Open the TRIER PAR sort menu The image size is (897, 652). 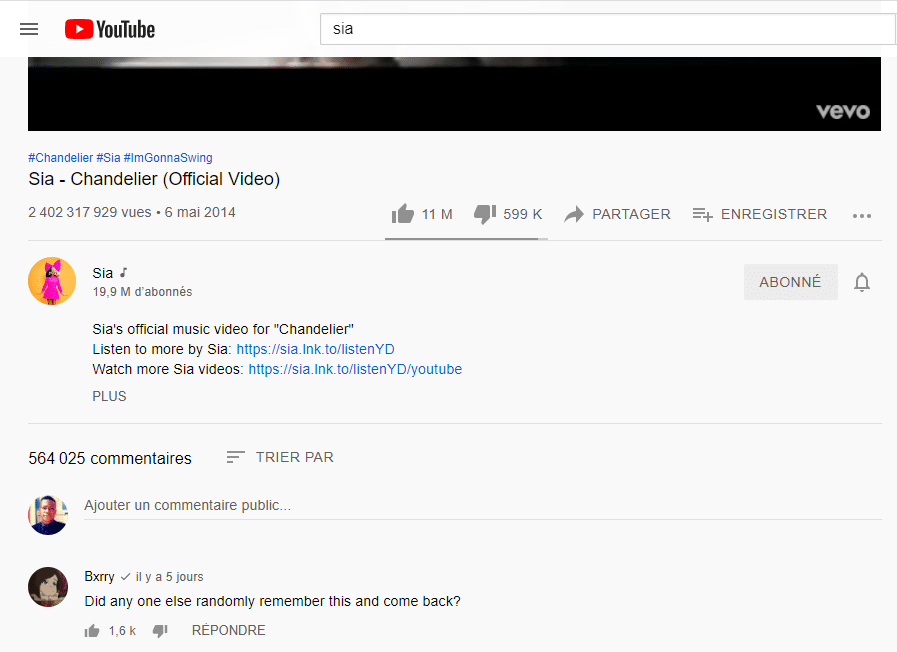tap(280, 458)
